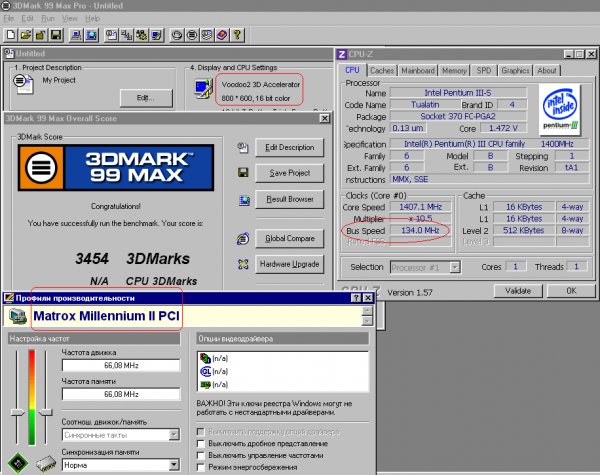600x475 pixels.
Task: Click the OK button in CPU-Z
Action: click(x=571, y=291)
